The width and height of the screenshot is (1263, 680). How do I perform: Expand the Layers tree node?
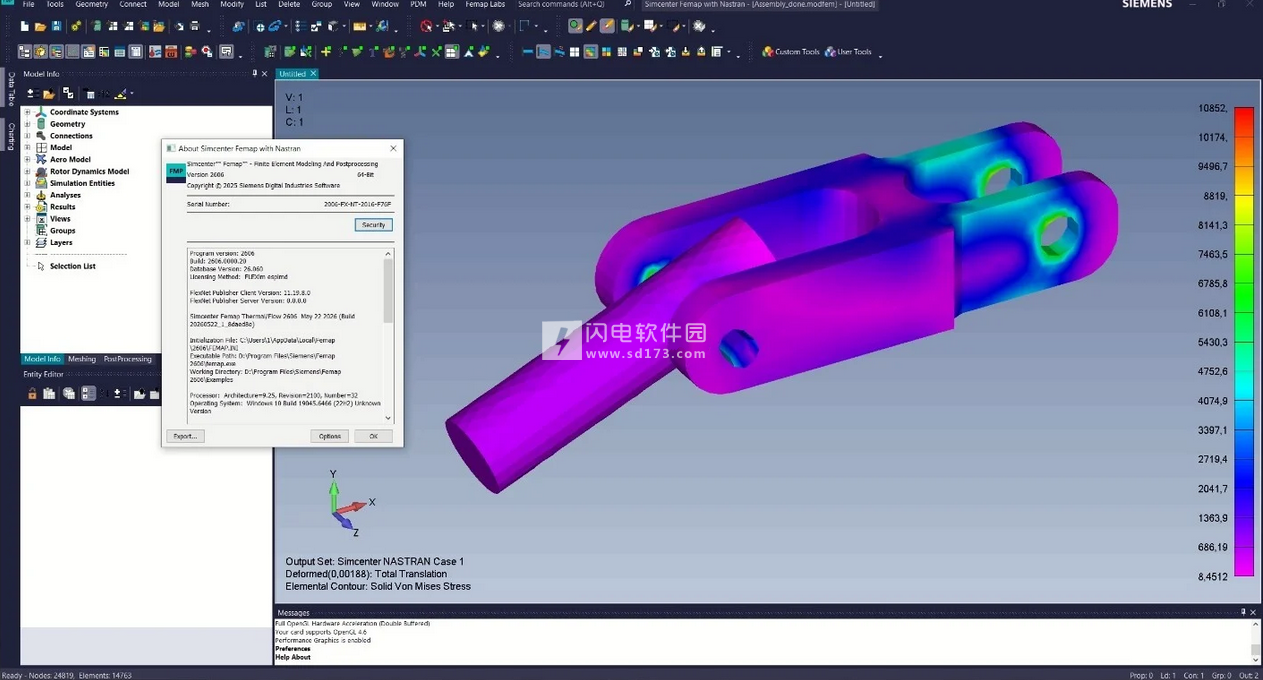click(27, 242)
